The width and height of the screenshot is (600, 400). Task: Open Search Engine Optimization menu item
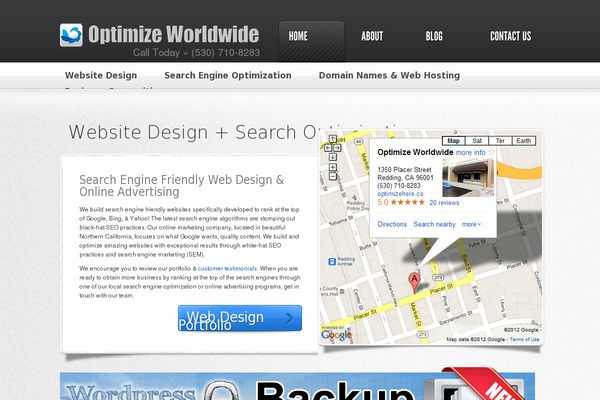coord(228,75)
